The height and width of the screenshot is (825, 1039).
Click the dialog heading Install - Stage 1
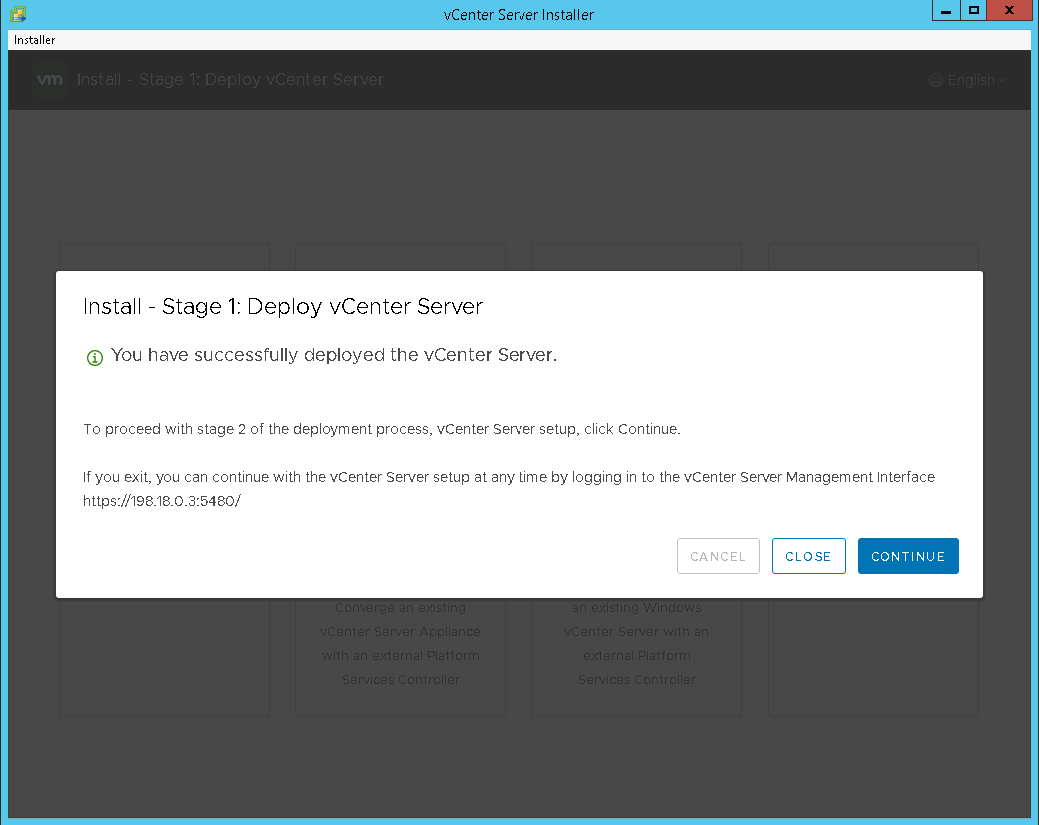pos(283,306)
